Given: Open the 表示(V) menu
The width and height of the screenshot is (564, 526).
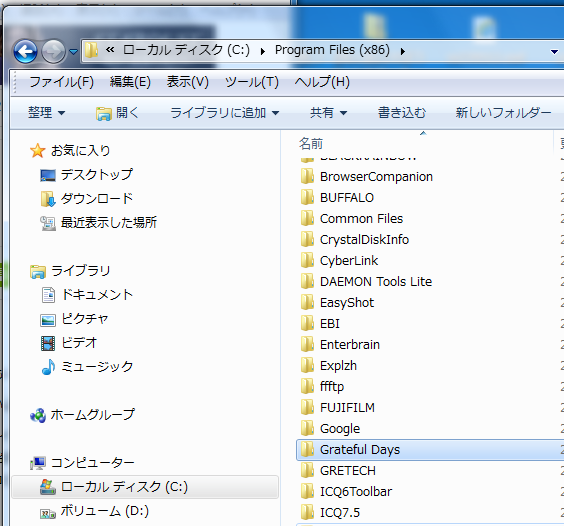Looking at the screenshot, I should 188,82.
